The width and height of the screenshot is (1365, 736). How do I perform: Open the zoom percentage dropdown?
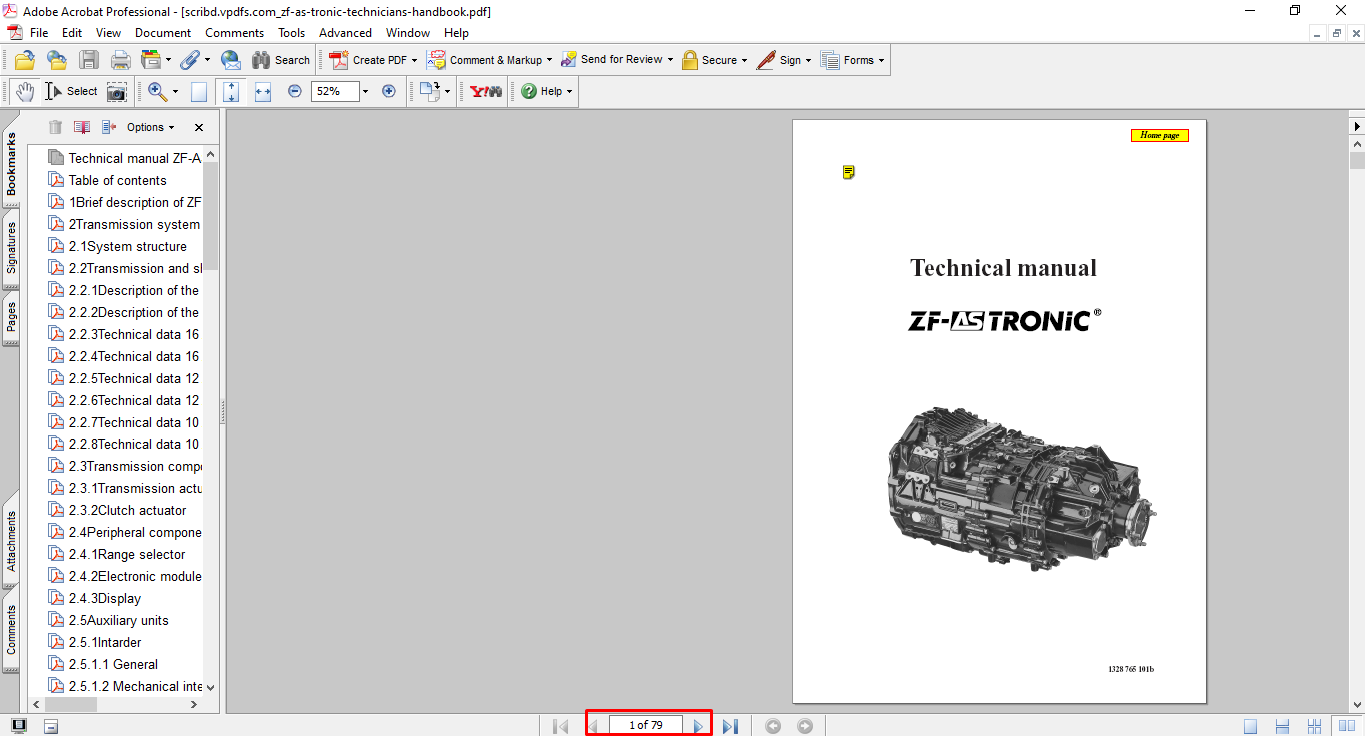(x=365, y=91)
